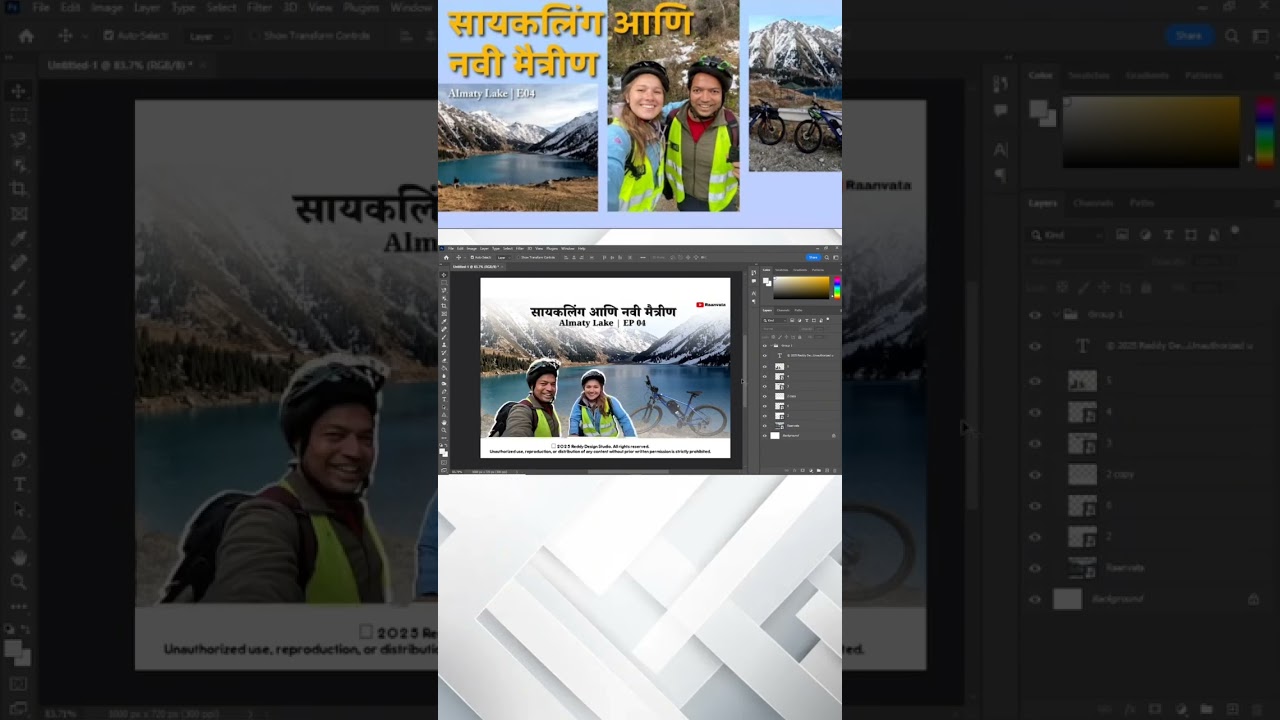This screenshot has height=720, width=1280.
Task: Open Image menu in large dimmed Photoshop window
Action: click(106, 7)
